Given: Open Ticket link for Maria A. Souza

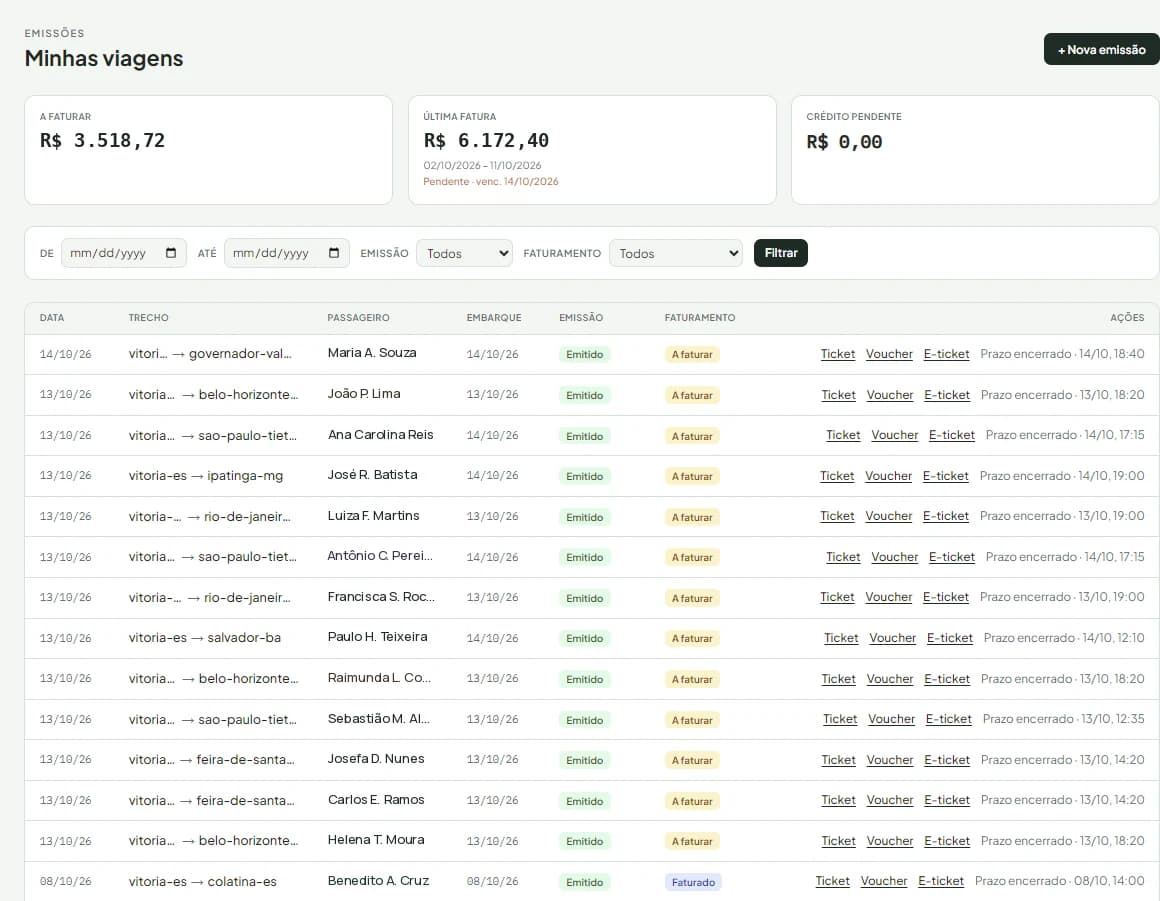Looking at the screenshot, I should coord(837,354).
